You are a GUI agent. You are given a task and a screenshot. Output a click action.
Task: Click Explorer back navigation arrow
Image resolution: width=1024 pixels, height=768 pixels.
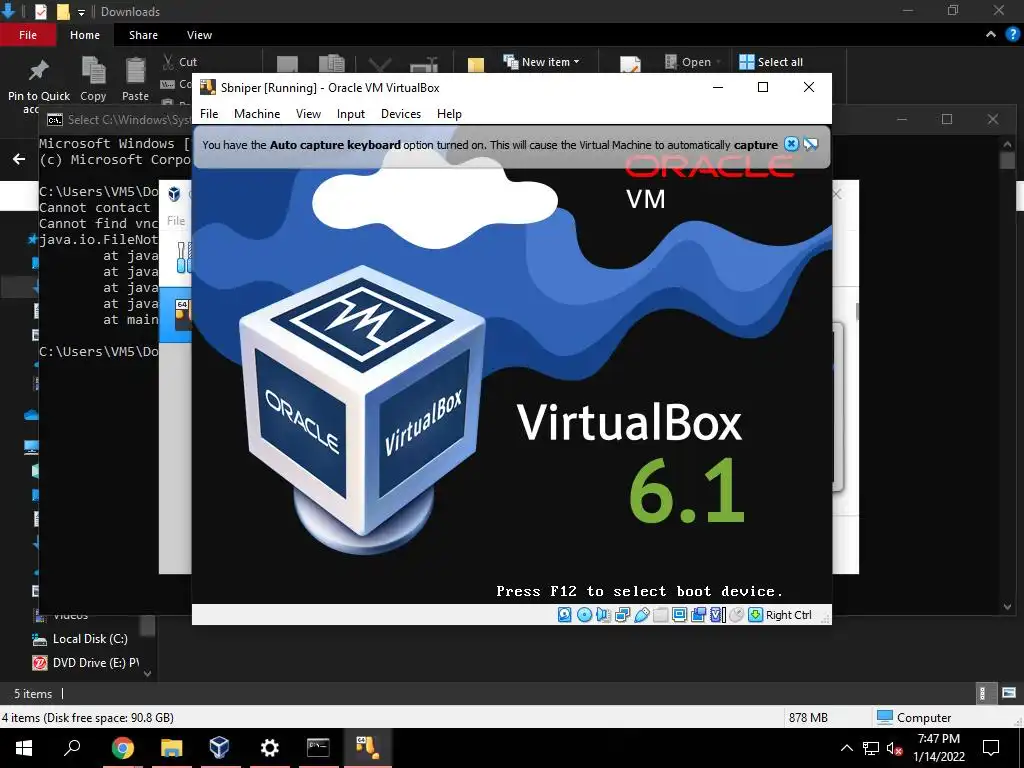(x=19, y=159)
